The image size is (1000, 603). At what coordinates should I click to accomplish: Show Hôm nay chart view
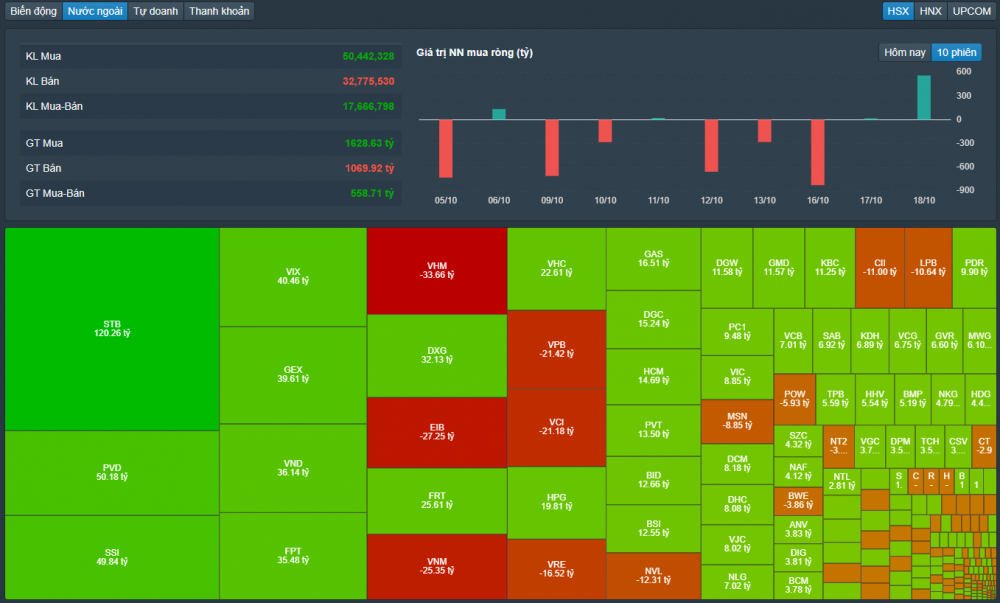pos(904,52)
